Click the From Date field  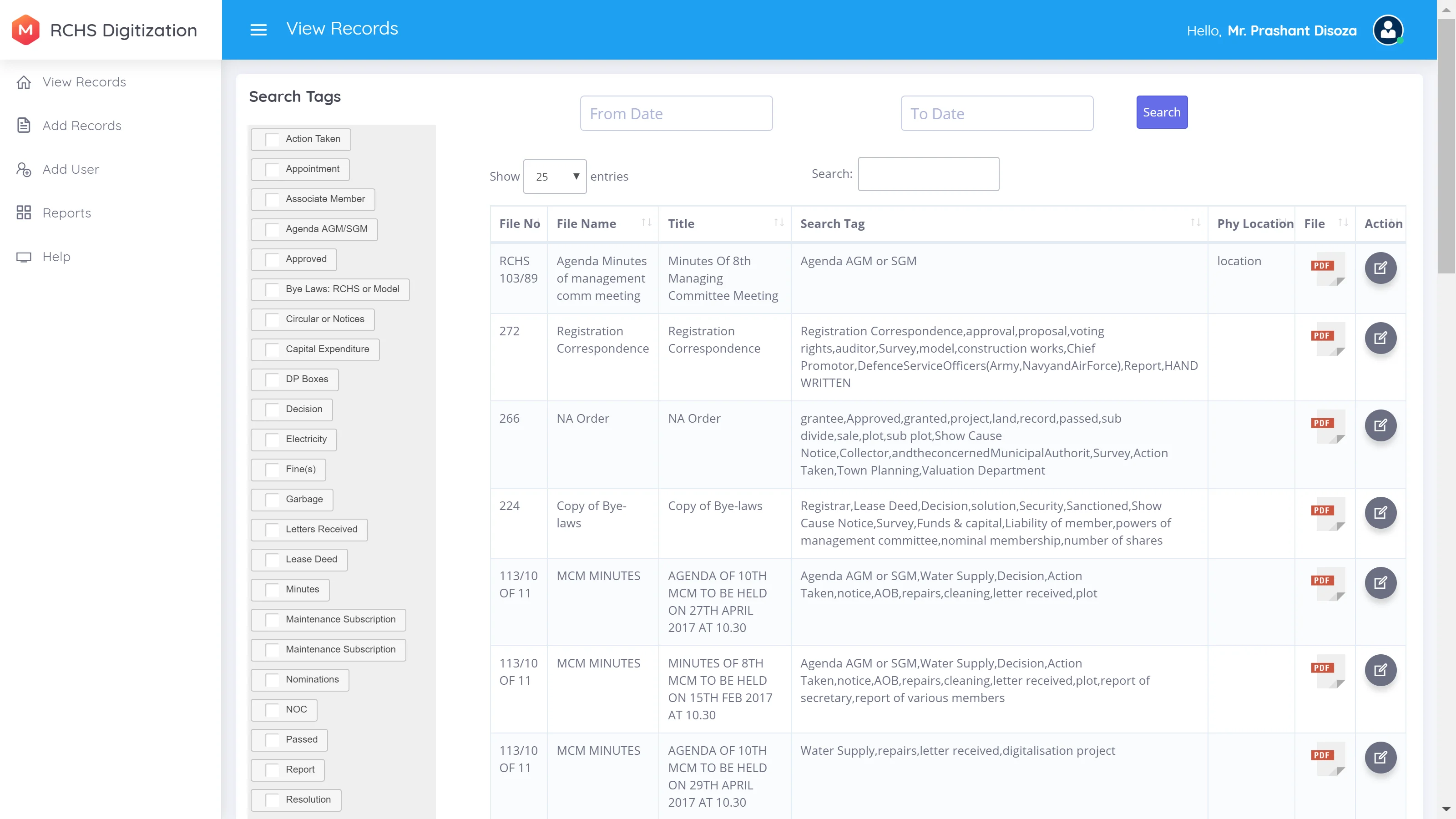point(676,113)
